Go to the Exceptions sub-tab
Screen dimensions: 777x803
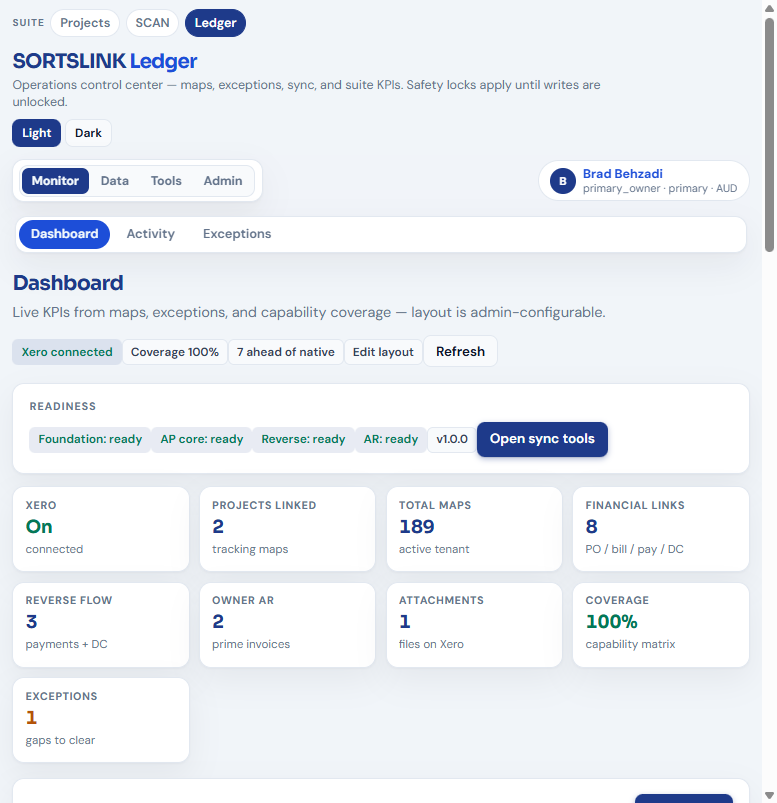[x=237, y=234]
